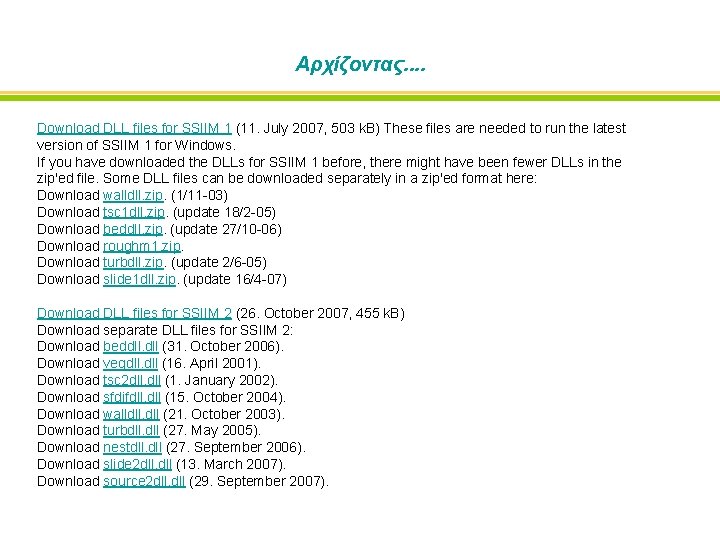Click turbdll.dll link
This screenshot has width=720, height=540.
[x=131, y=431]
